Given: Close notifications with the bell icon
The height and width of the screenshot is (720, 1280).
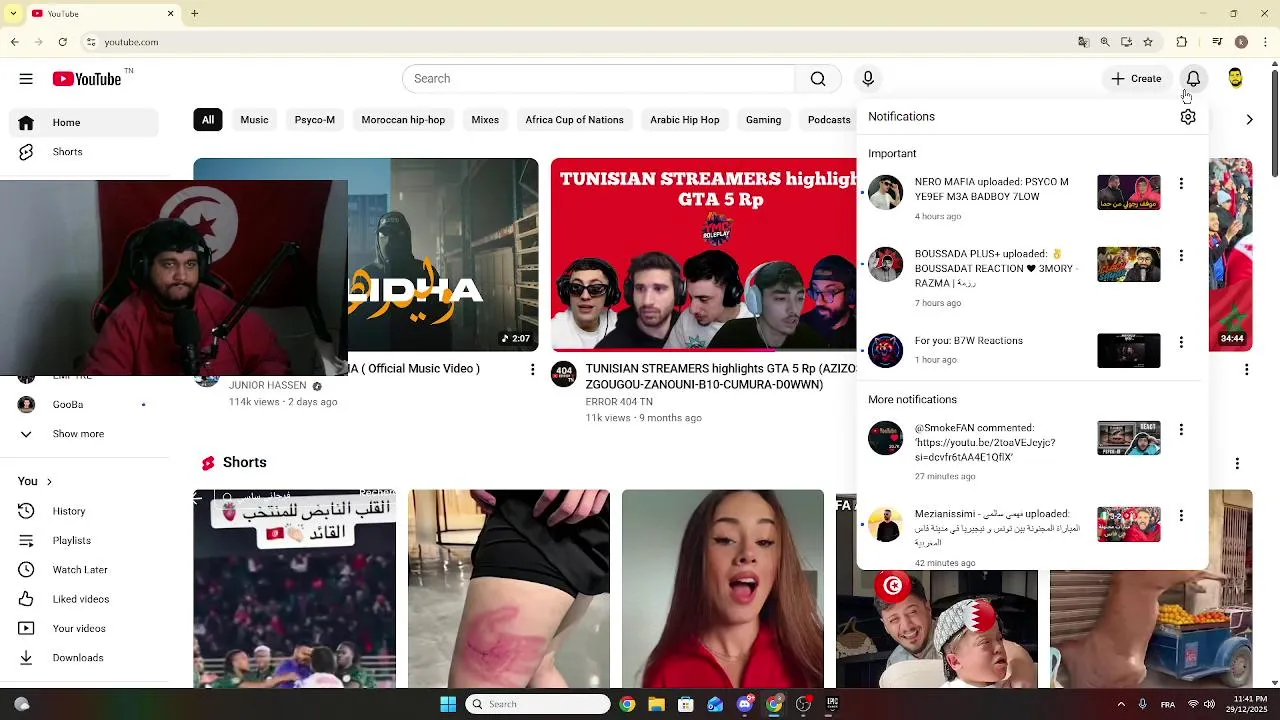Looking at the screenshot, I should (x=1193, y=79).
